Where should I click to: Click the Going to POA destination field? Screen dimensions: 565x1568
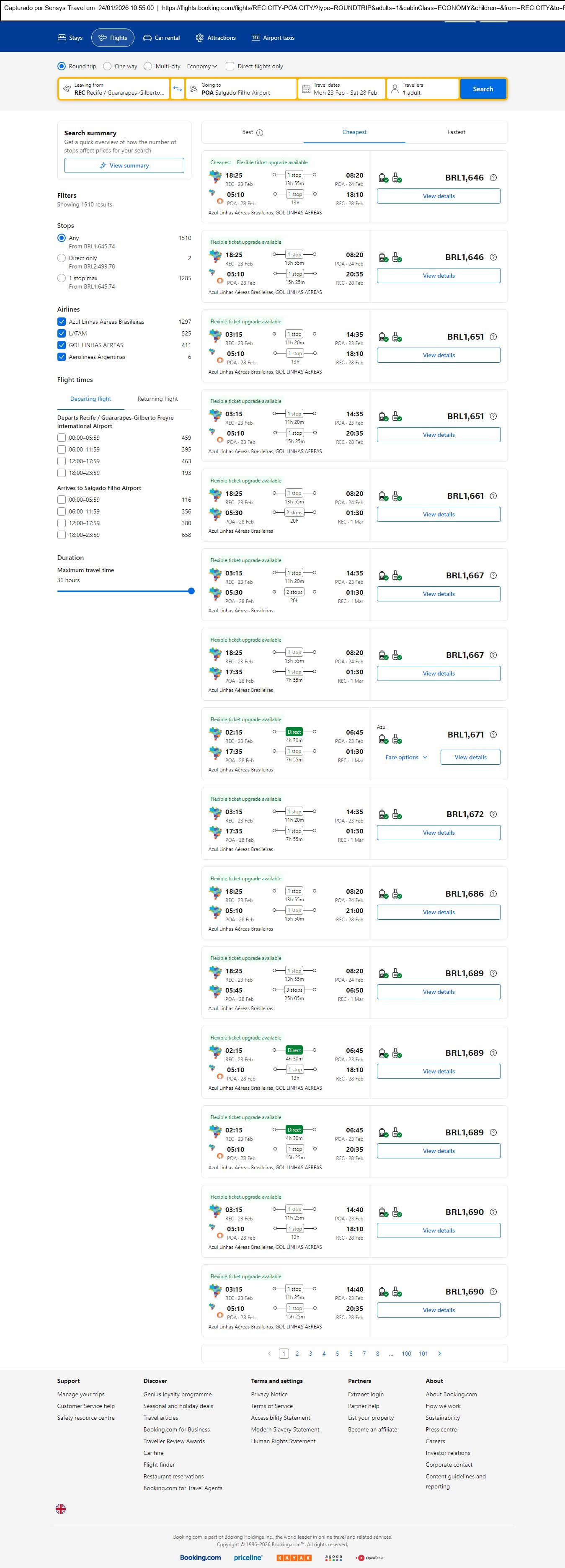tap(241, 89)
